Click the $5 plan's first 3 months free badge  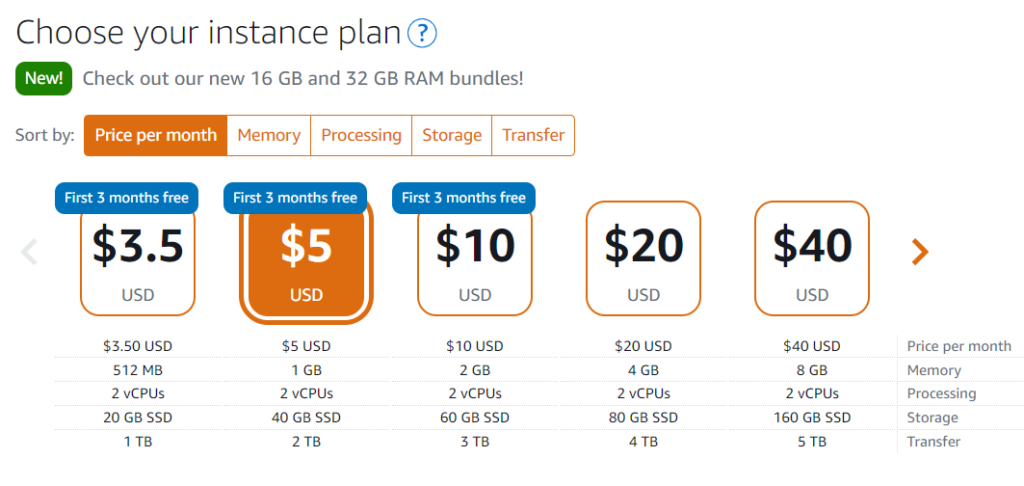pos(295,197)
